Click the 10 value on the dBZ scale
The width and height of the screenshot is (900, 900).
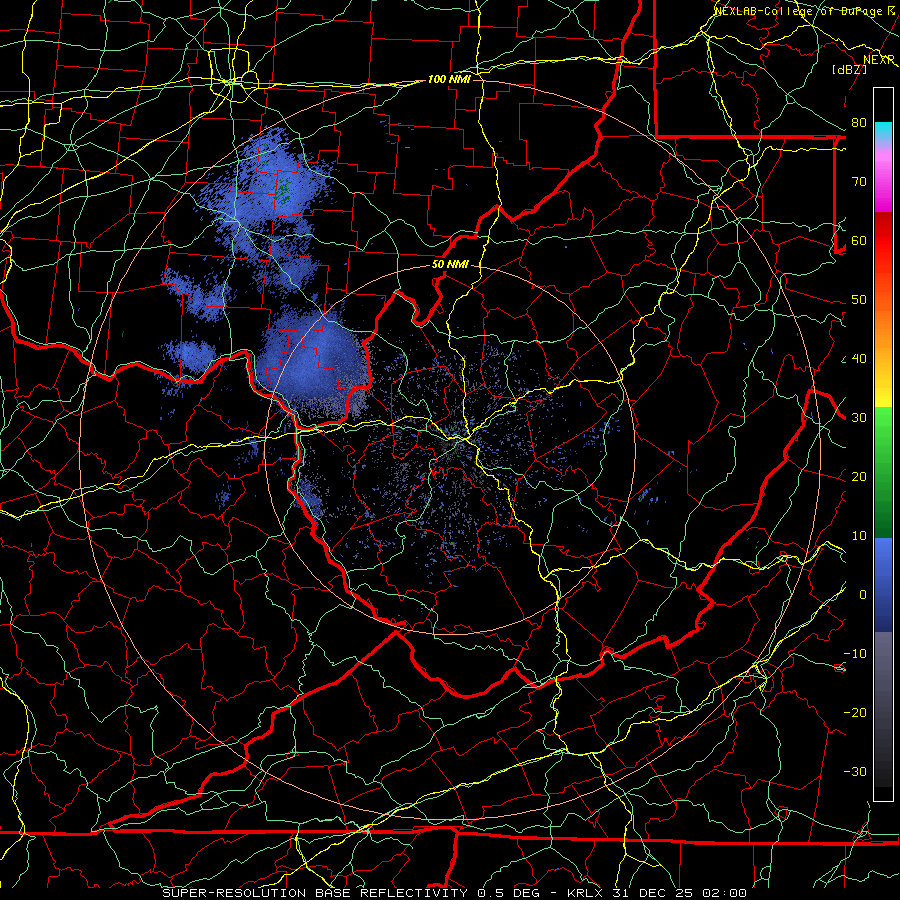click(x=859, y=536)
